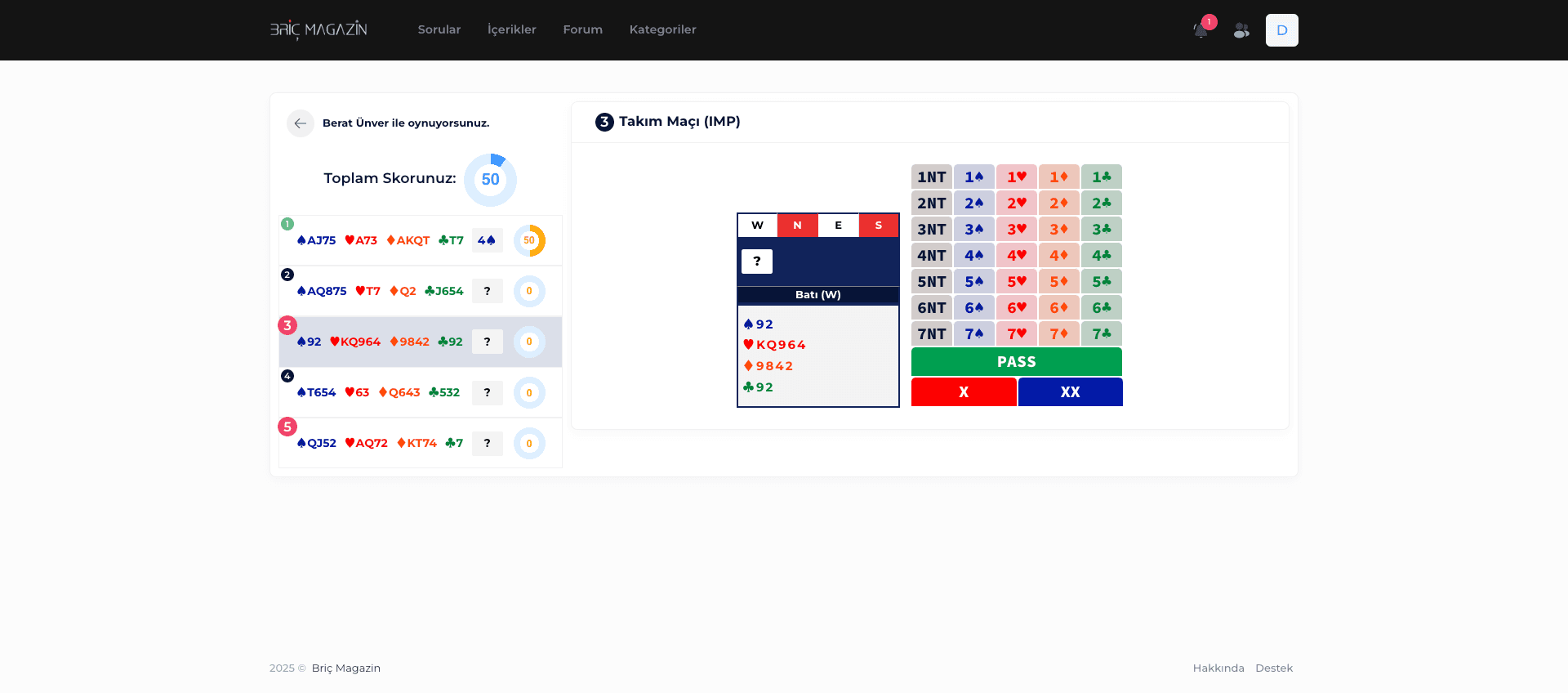Screen dimensions: 1568x693
Task: Bid 5 hearts
Action: coord(1017,281)
